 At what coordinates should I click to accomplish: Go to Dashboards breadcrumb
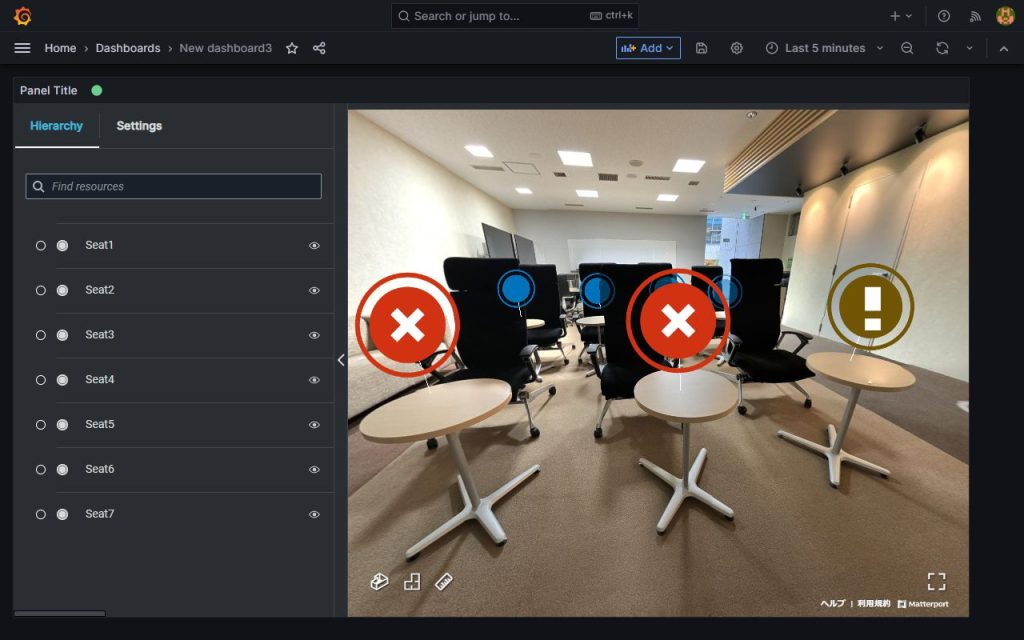point(128,48)
